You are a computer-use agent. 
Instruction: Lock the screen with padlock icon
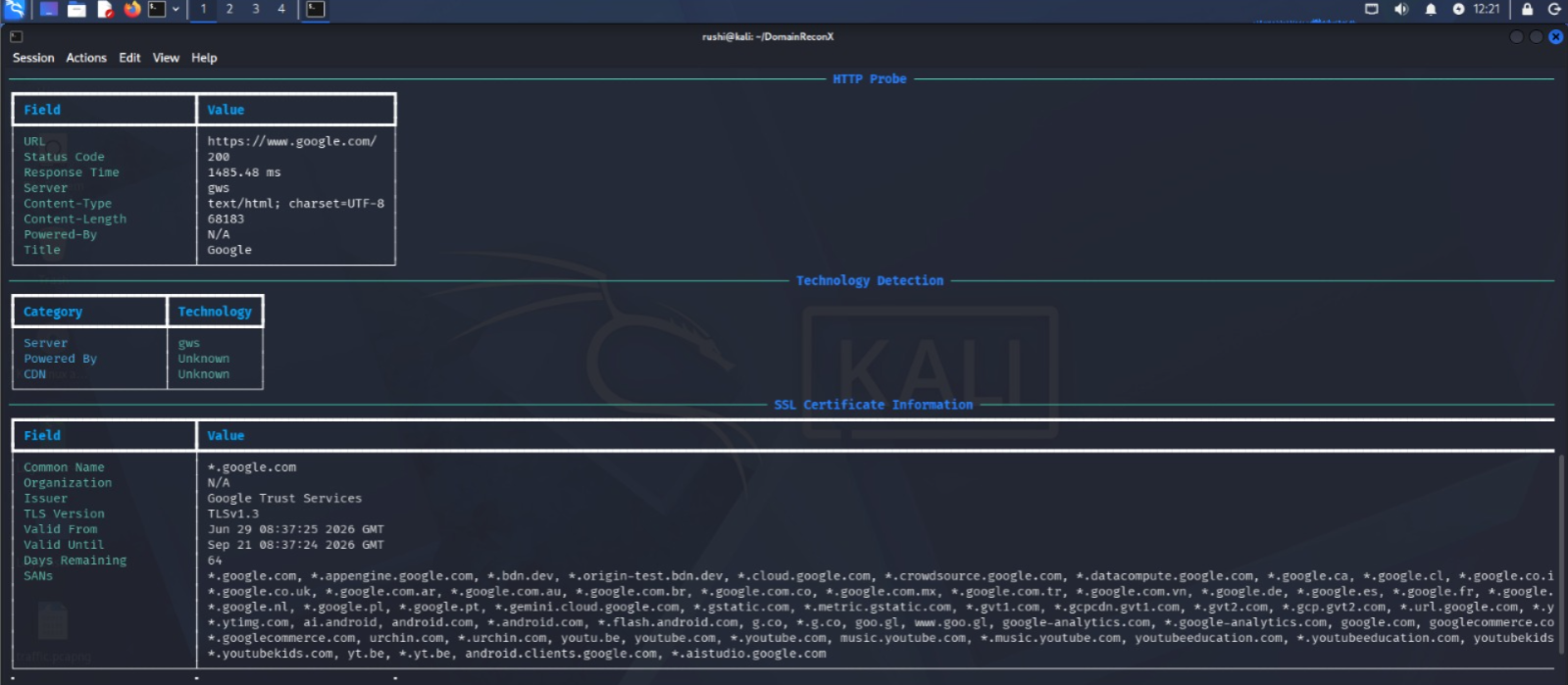[1527, 9]
